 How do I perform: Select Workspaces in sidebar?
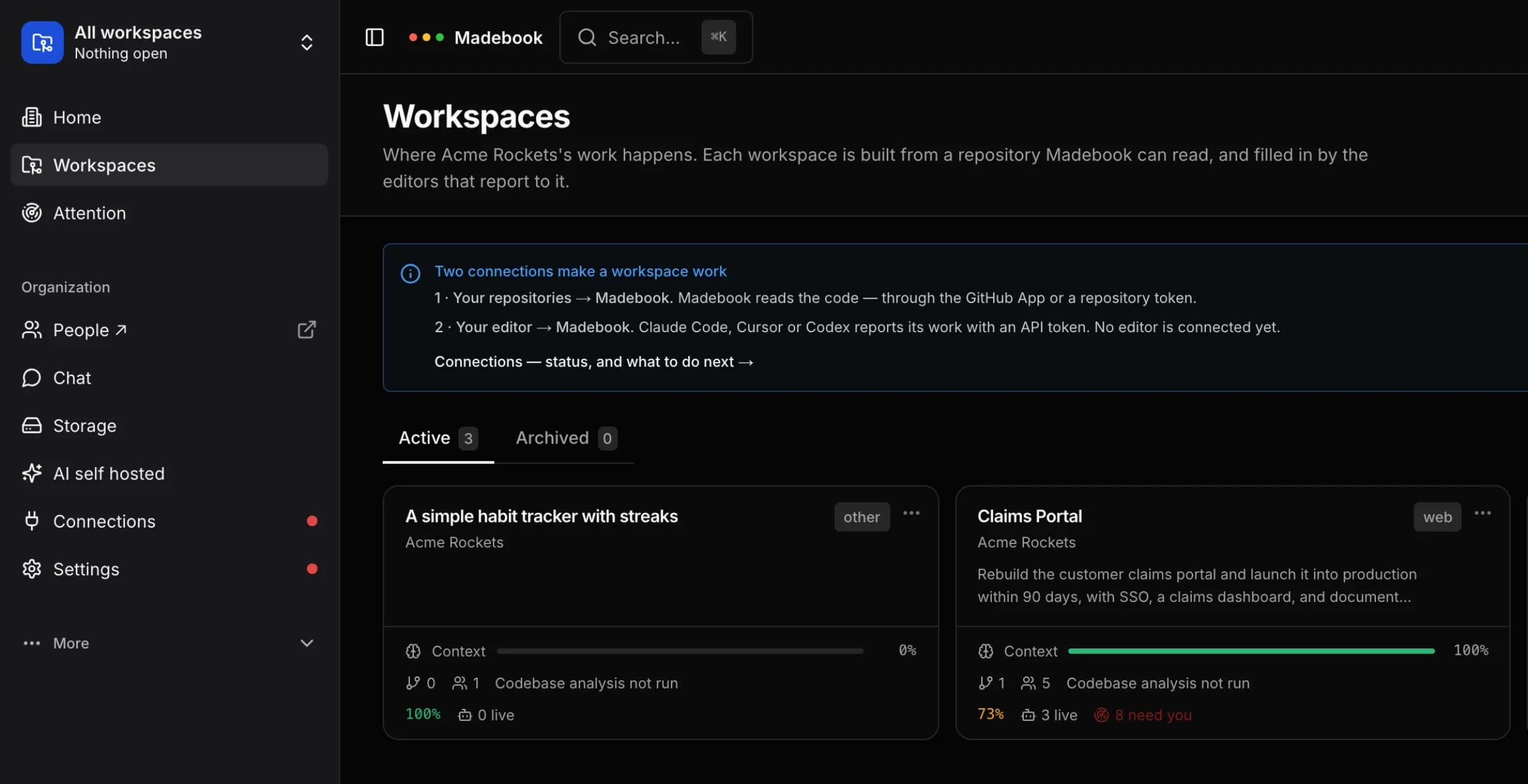pyautogui.click(x=169, y=165)
